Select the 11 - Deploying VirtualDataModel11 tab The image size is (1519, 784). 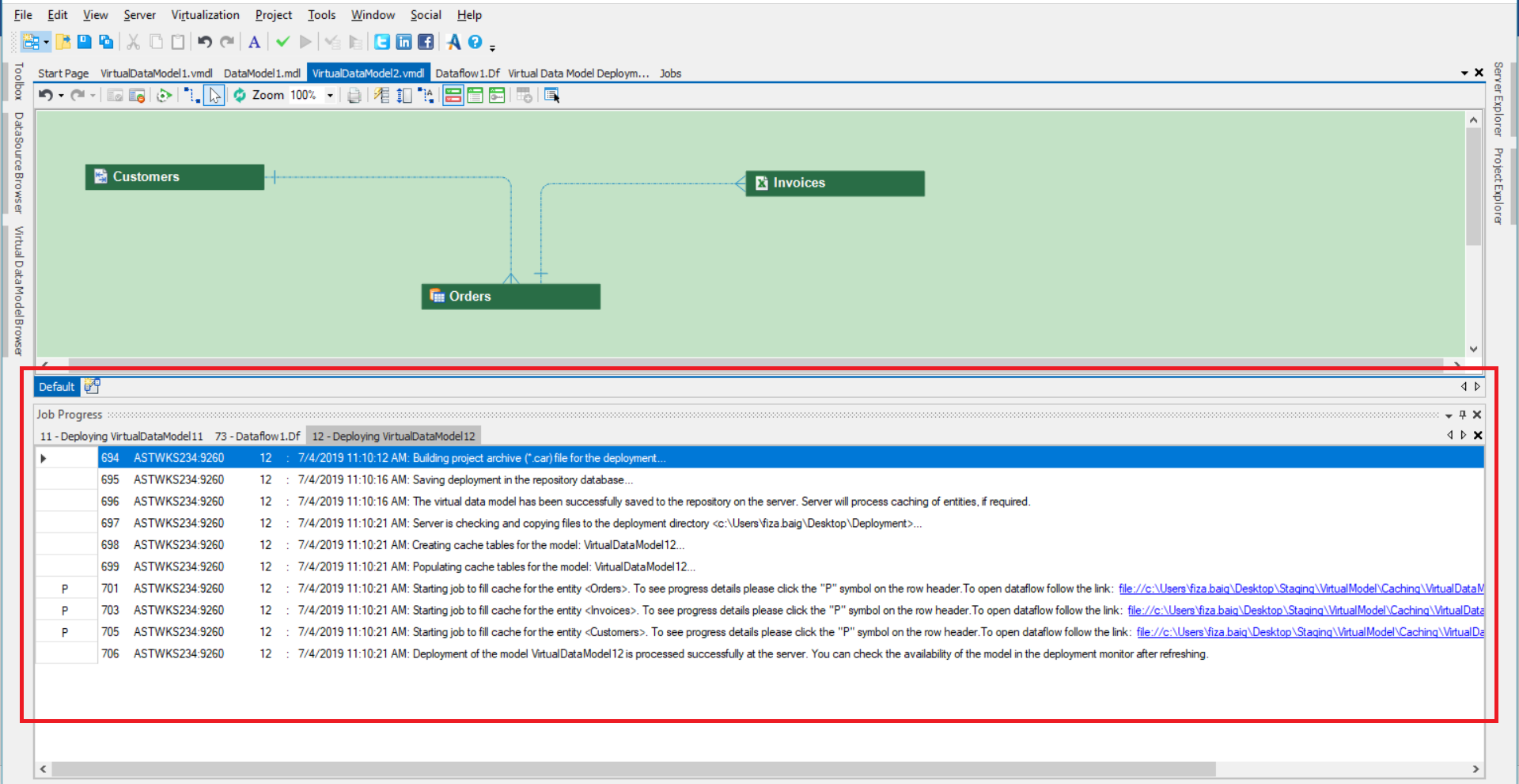tap(121, 437)
